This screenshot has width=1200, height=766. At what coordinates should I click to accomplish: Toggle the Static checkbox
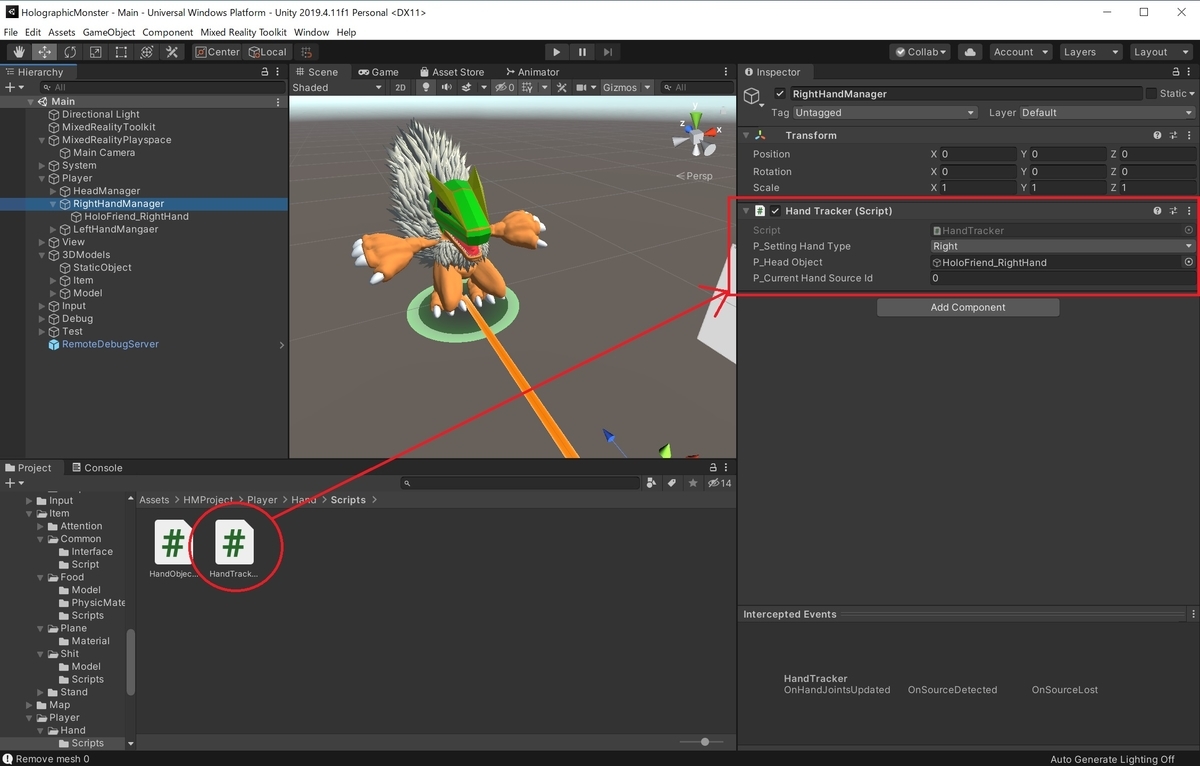(x=1151, y=93)
